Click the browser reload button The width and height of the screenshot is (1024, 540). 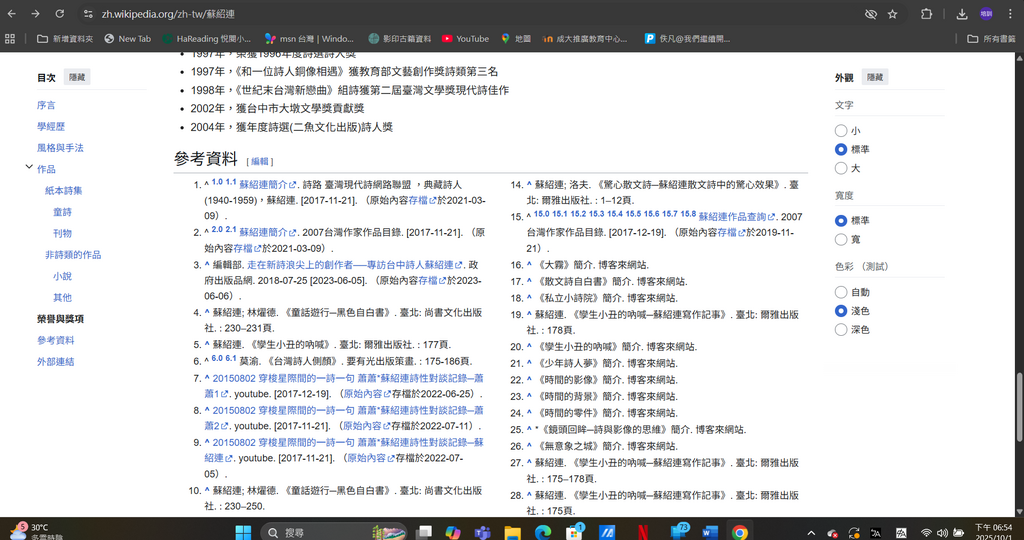pos(60,14)
